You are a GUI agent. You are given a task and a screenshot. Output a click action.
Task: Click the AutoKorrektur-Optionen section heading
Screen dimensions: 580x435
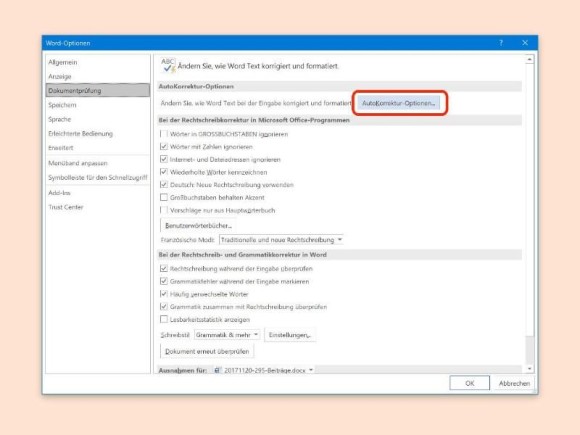[x=196, y=86]
